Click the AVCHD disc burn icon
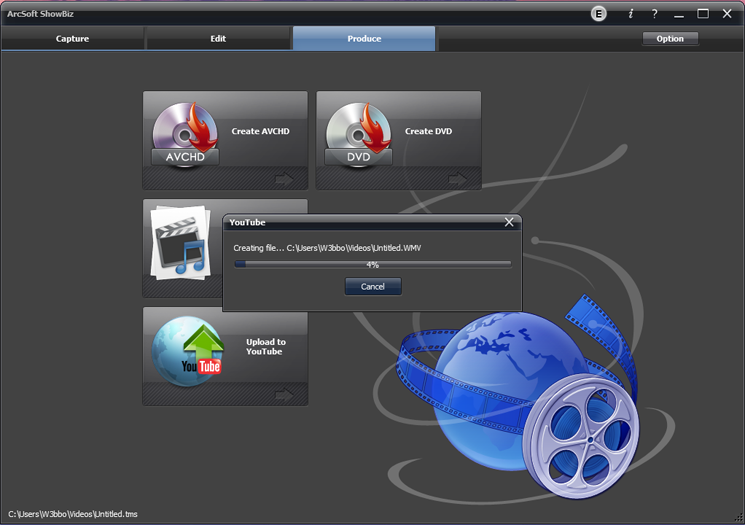The image size is (745, 525). point(185,134)
